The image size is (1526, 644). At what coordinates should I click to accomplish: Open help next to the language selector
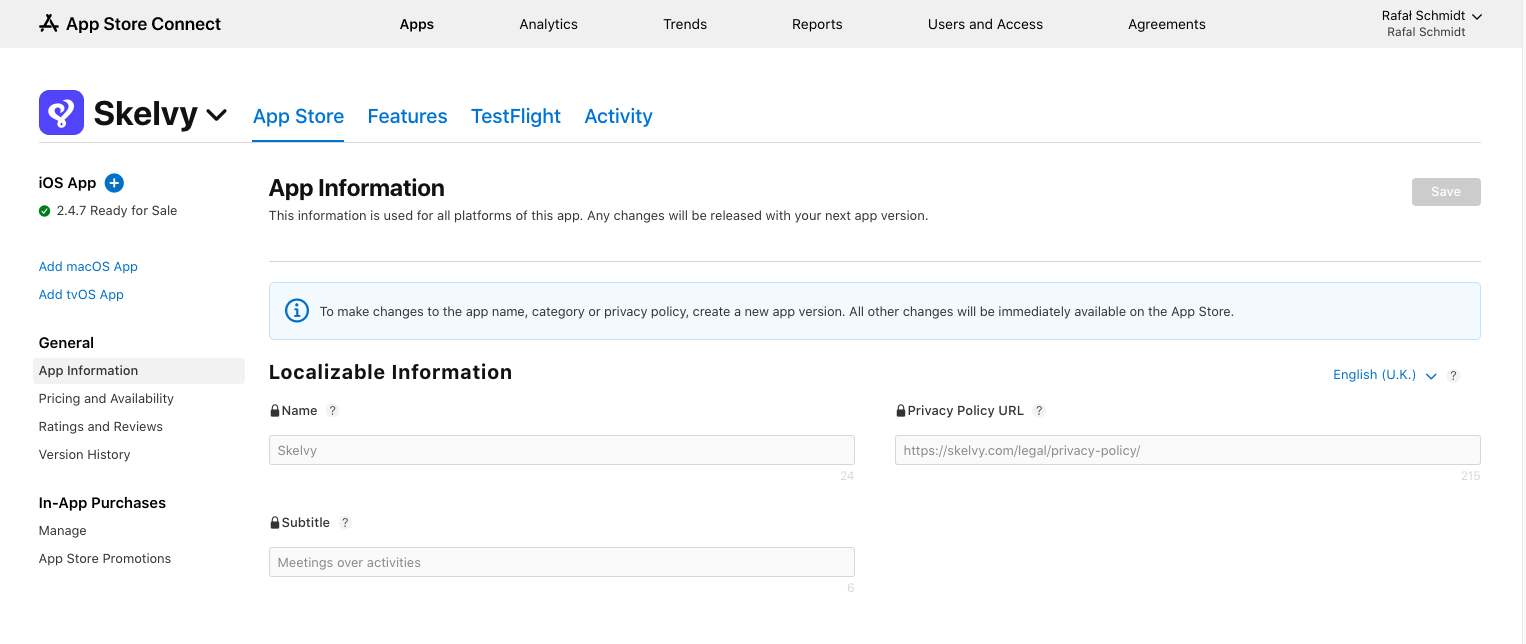(1454, 376)
